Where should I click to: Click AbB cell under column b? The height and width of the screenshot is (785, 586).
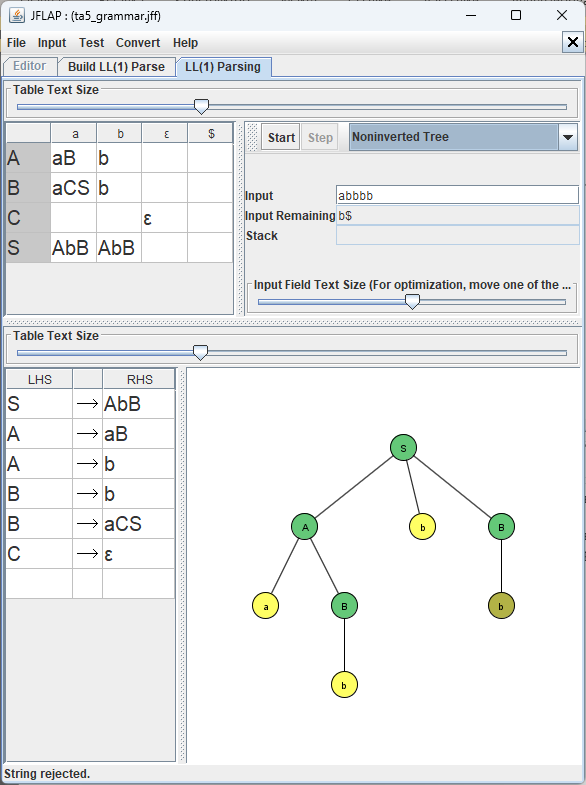click(119, 248)
